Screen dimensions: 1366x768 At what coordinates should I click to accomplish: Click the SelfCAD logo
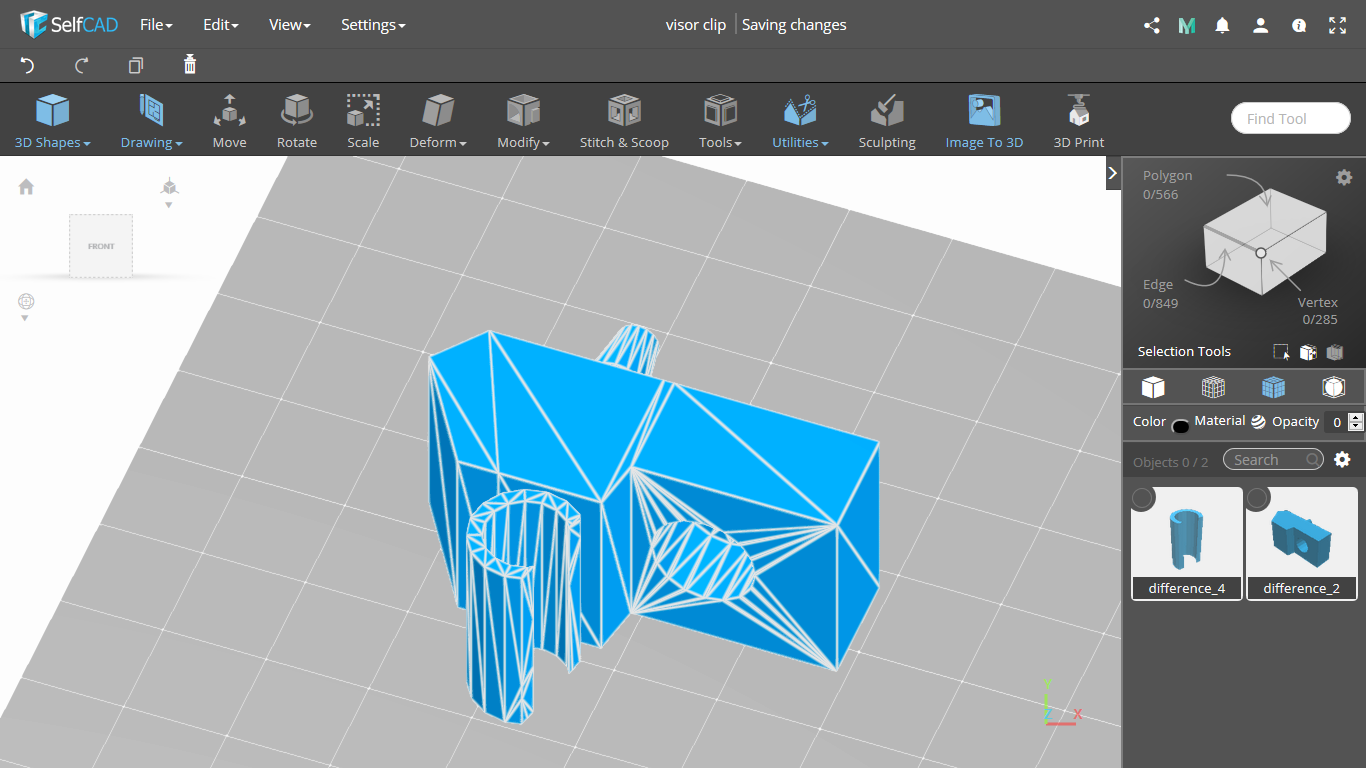click(68, 24)
